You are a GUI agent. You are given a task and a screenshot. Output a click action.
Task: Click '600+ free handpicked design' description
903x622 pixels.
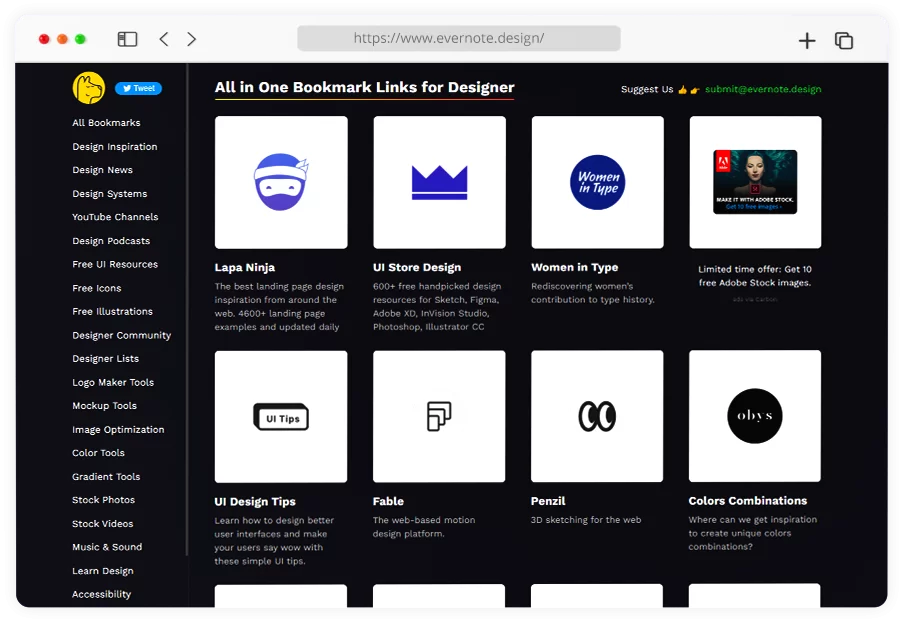pos(437,306)
